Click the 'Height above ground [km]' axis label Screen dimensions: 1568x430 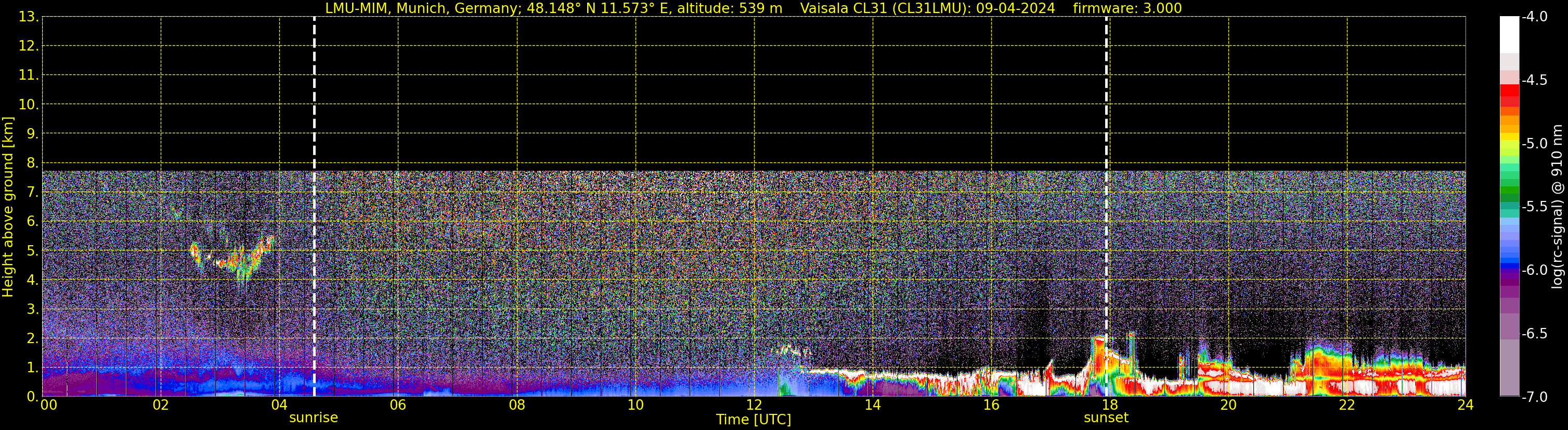[x=8, y=207]
